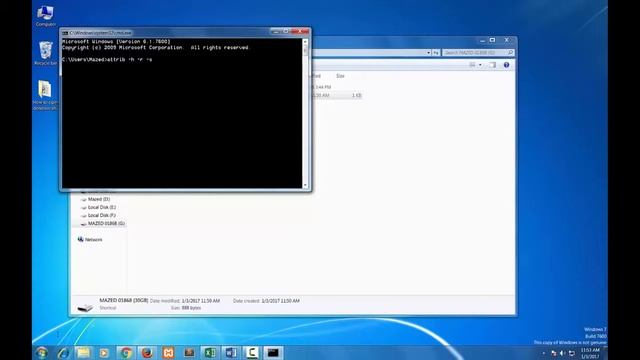The height and width of the screenshot is (360, 640).
Task: Click the taskbar clock showing 11:53 AM
Action: [x=590, y=353]
